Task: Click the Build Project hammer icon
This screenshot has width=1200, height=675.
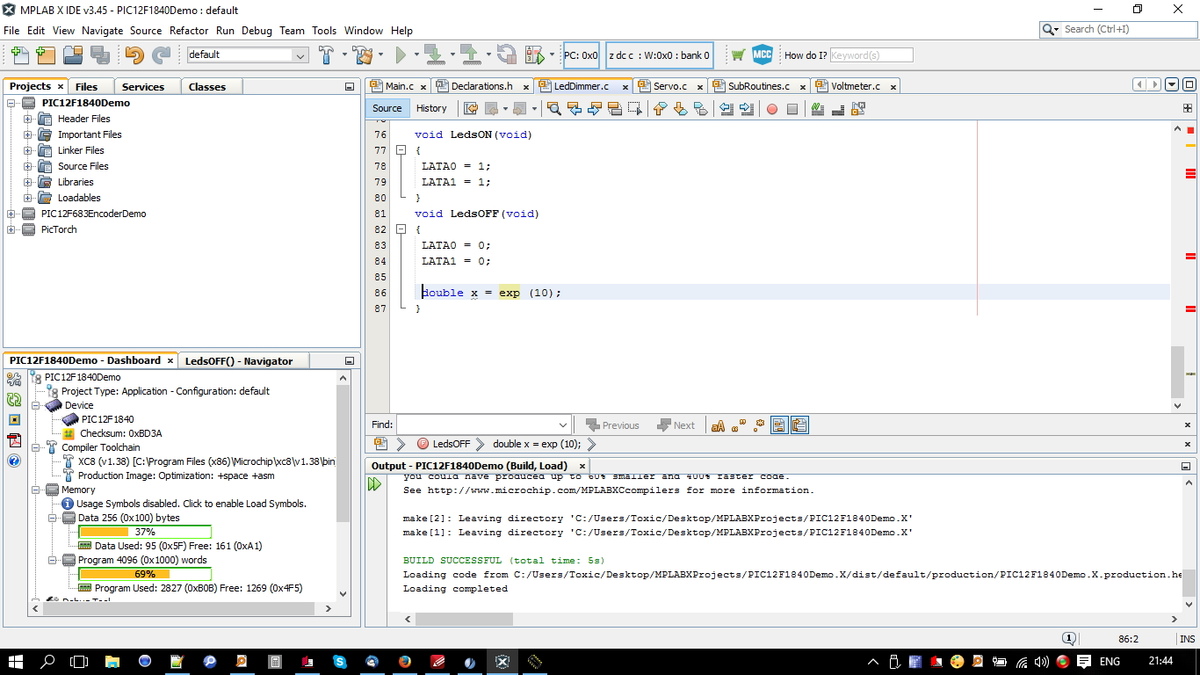Action: pos(327,55)
